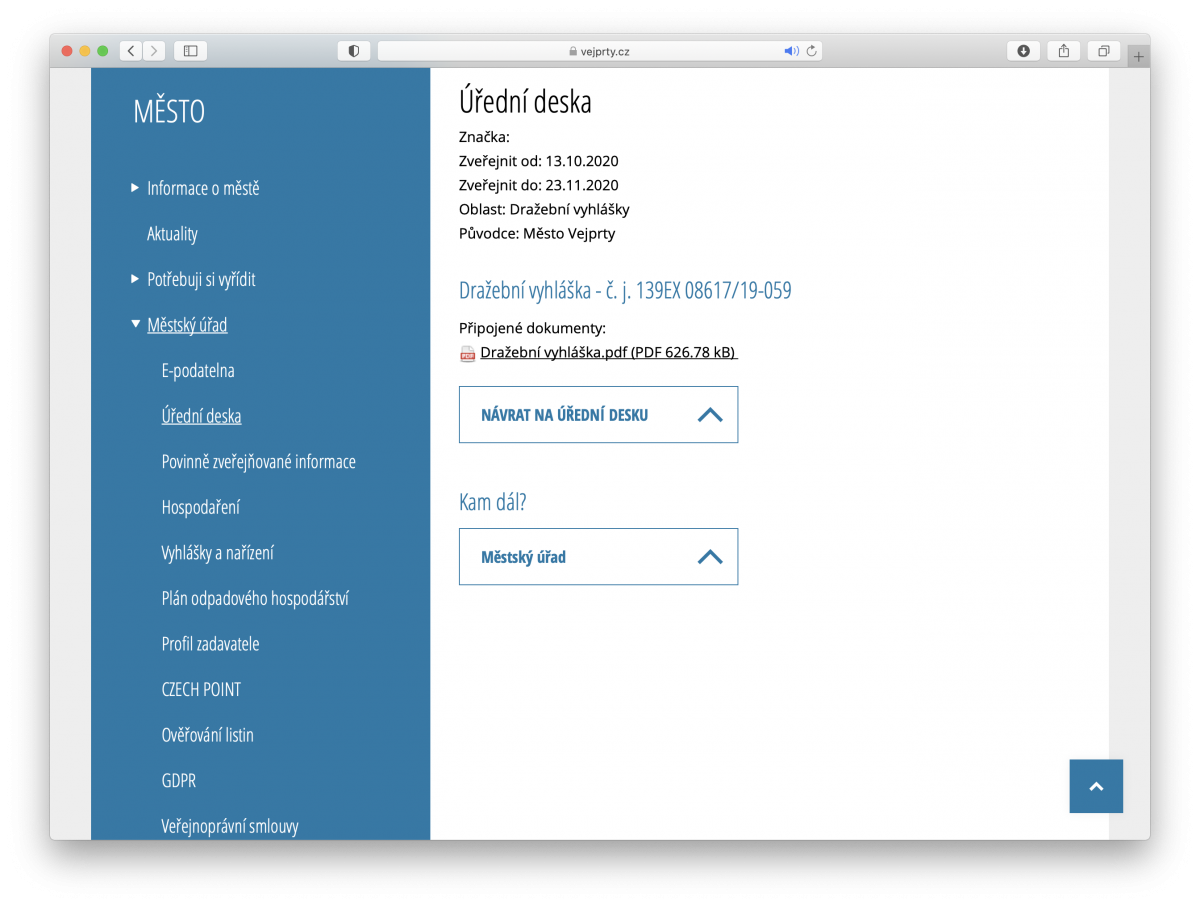1200x906 pixels.
Task: Select E-podatelna from sidebar menu
Action: (x=198, y=371)
